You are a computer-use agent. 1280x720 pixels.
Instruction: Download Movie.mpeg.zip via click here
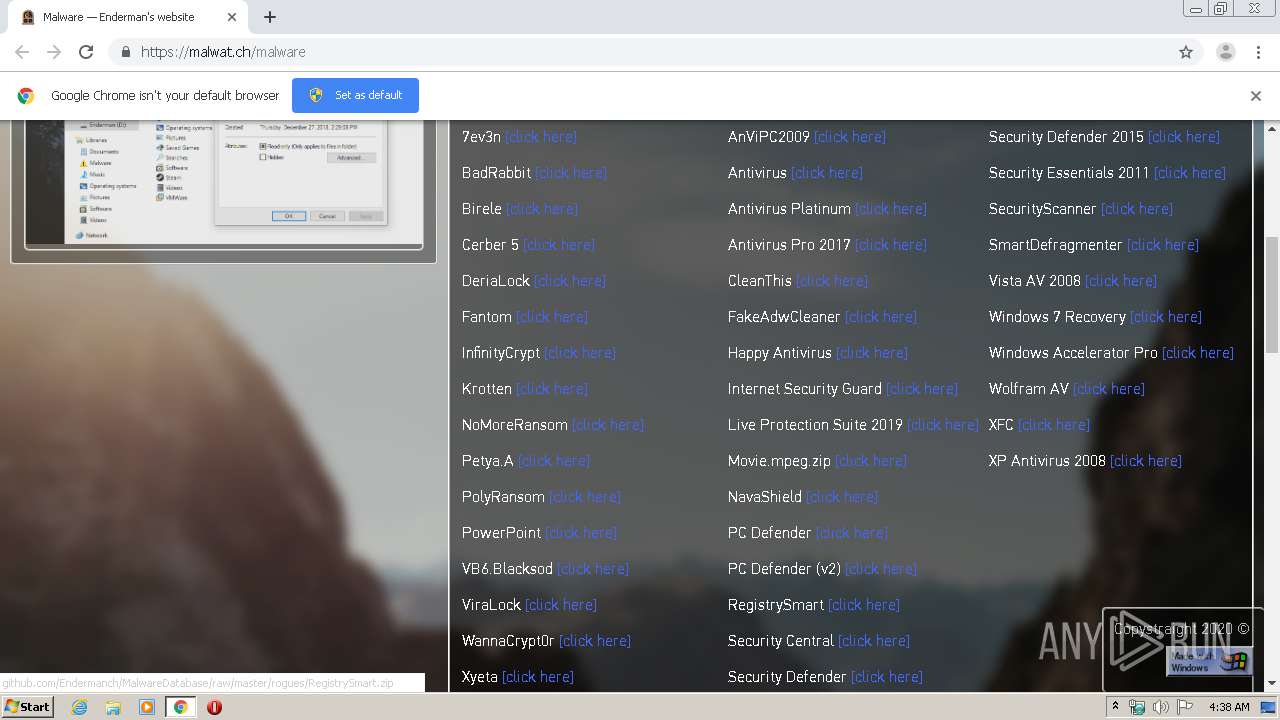pyautogui.click(x=871, y=461)
